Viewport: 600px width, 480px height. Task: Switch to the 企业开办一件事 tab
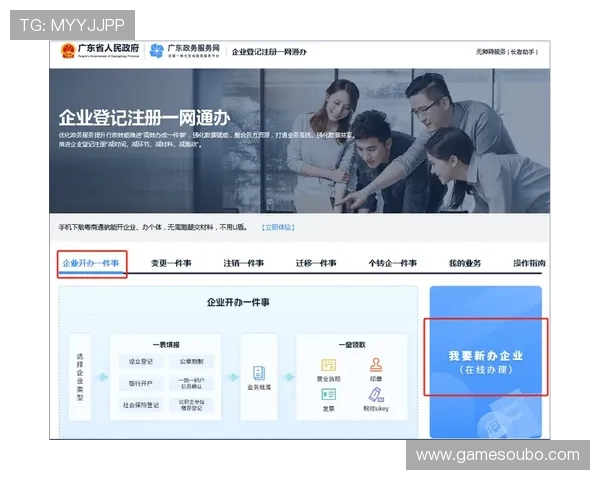click(x=91, y=263)
